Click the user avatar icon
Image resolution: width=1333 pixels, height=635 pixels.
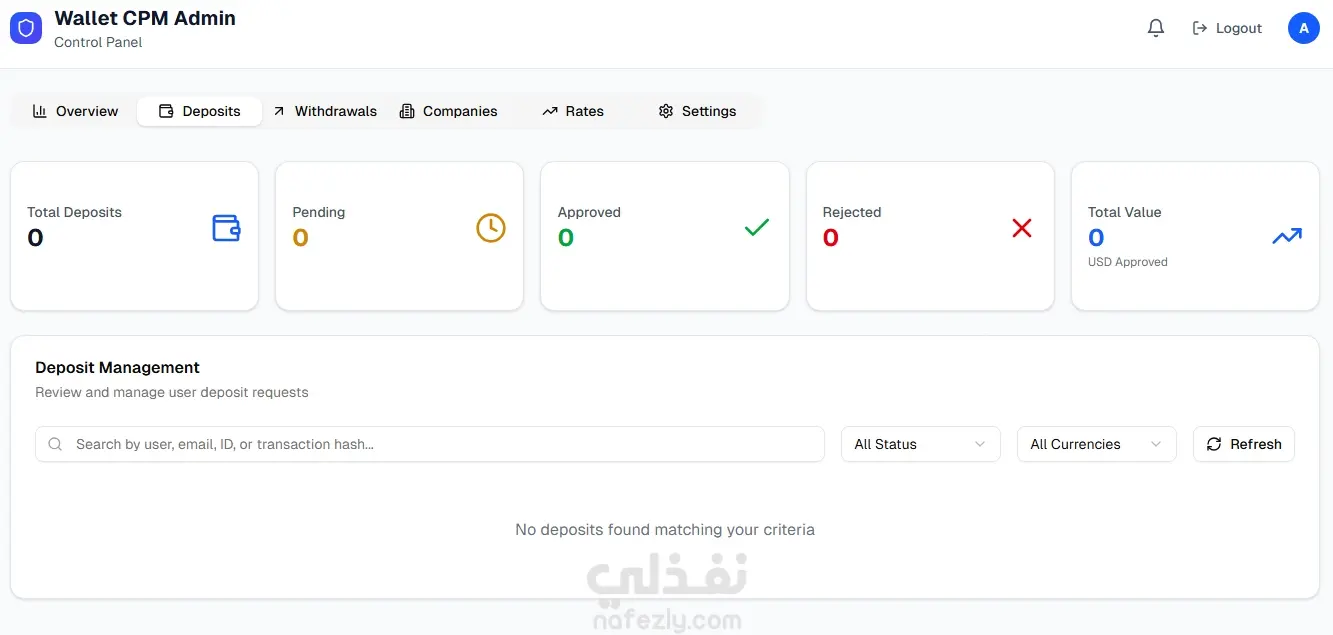click(x=1303, y=28)
